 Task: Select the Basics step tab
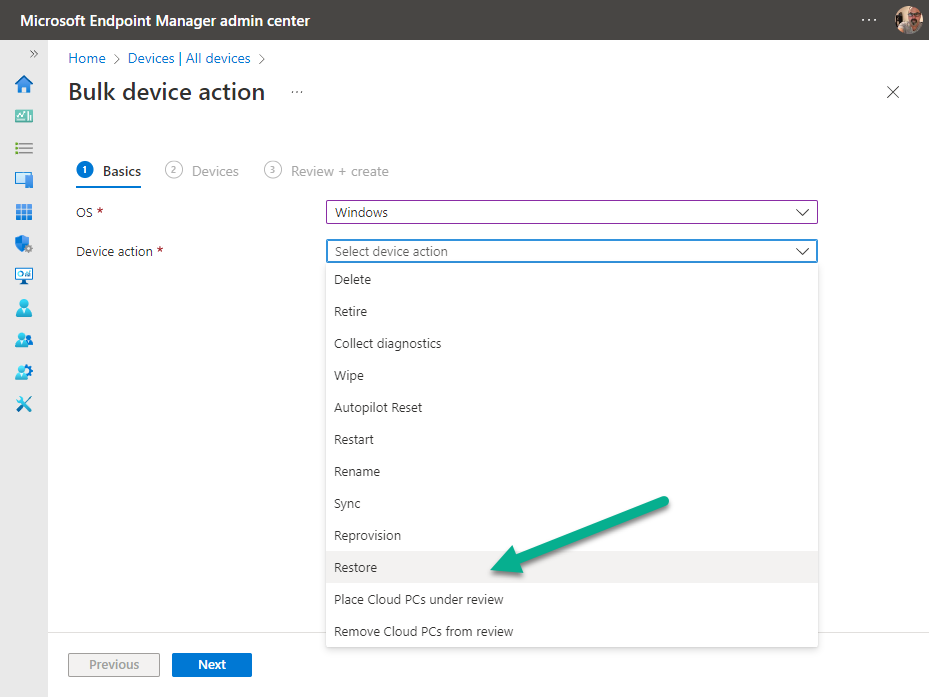108,171
